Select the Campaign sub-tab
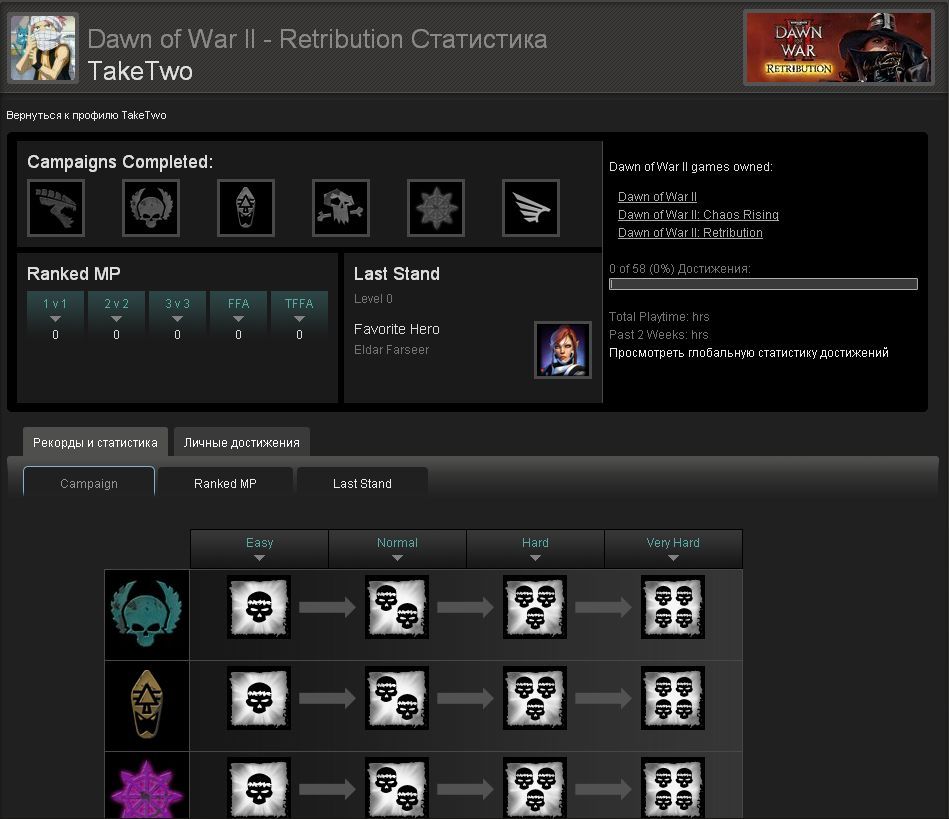The width and height of the screenshot is (949, 819). tap(89, 483)
